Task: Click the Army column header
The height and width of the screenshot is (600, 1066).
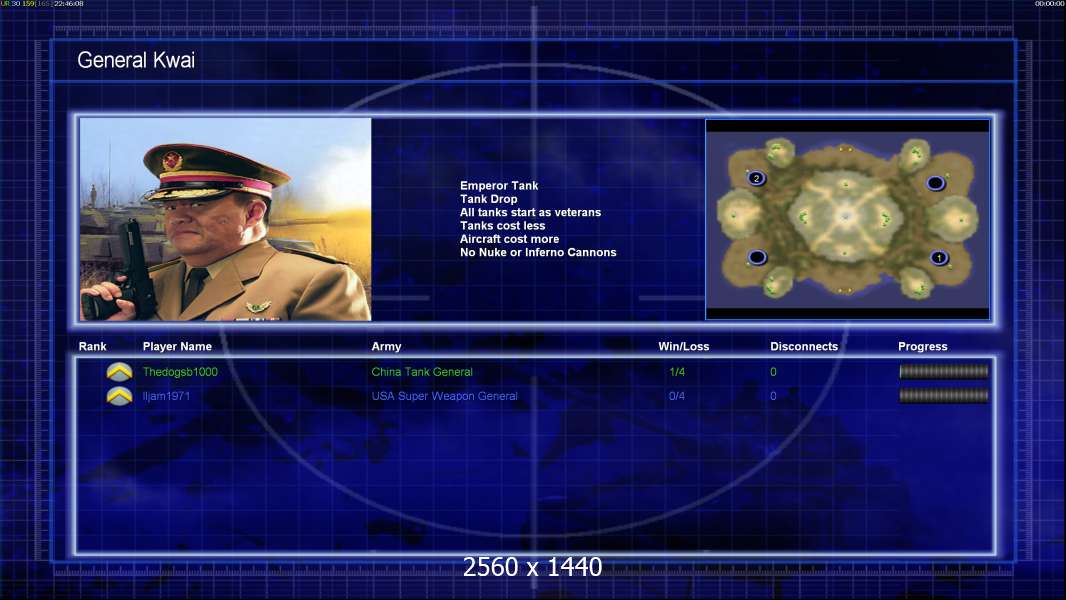Action: click(x=386, y=347)
